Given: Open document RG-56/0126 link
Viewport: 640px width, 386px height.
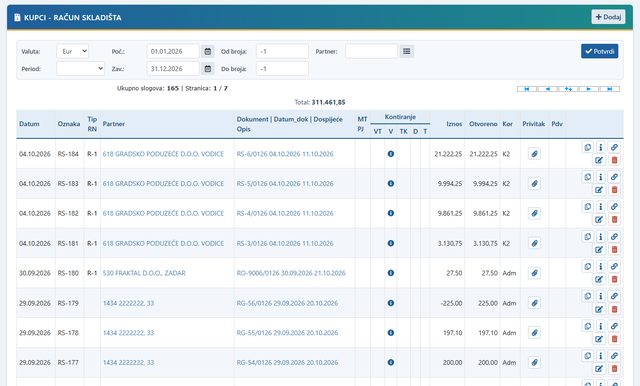Looking at the screenshot, I should [287, 303].
